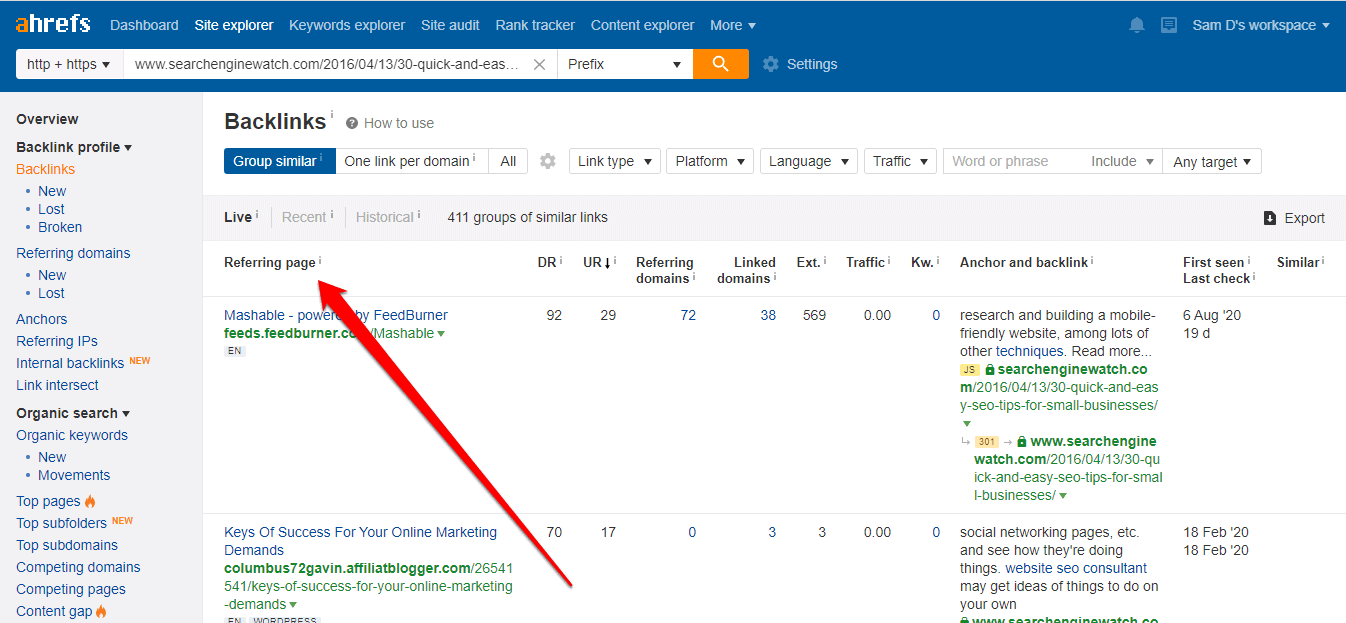The height and width of the screenshot is (623, 1346).
Task: Open the http + https protocol dropdown
Action: [69, 64]
